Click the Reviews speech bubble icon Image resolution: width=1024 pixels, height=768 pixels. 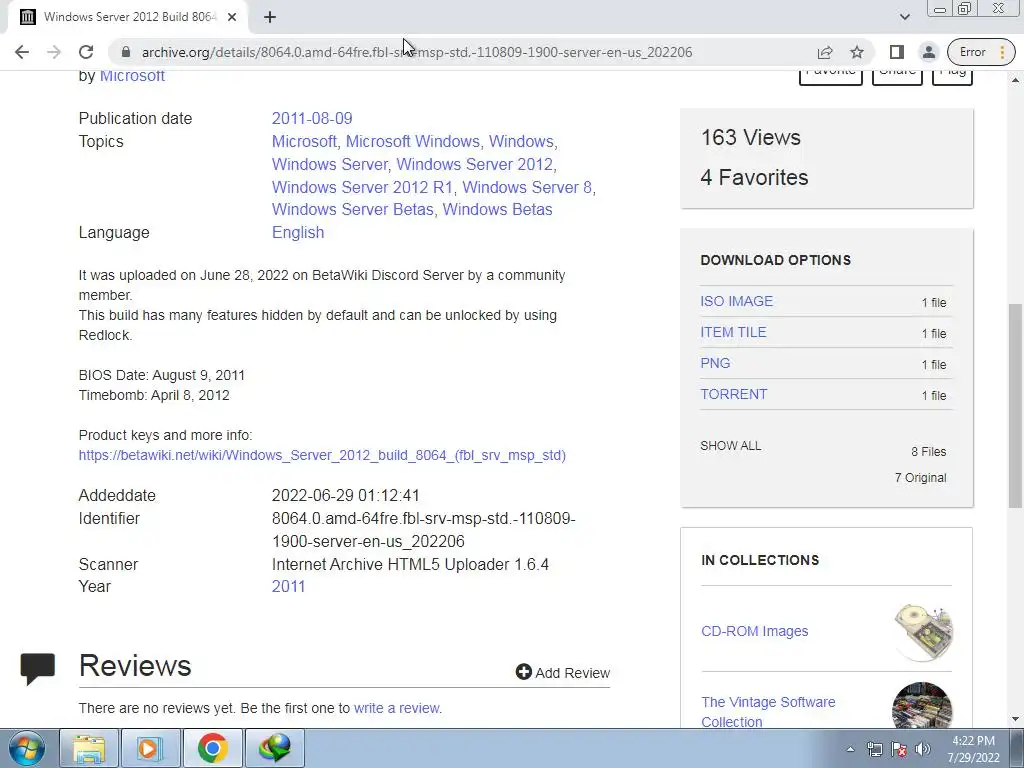38,668
